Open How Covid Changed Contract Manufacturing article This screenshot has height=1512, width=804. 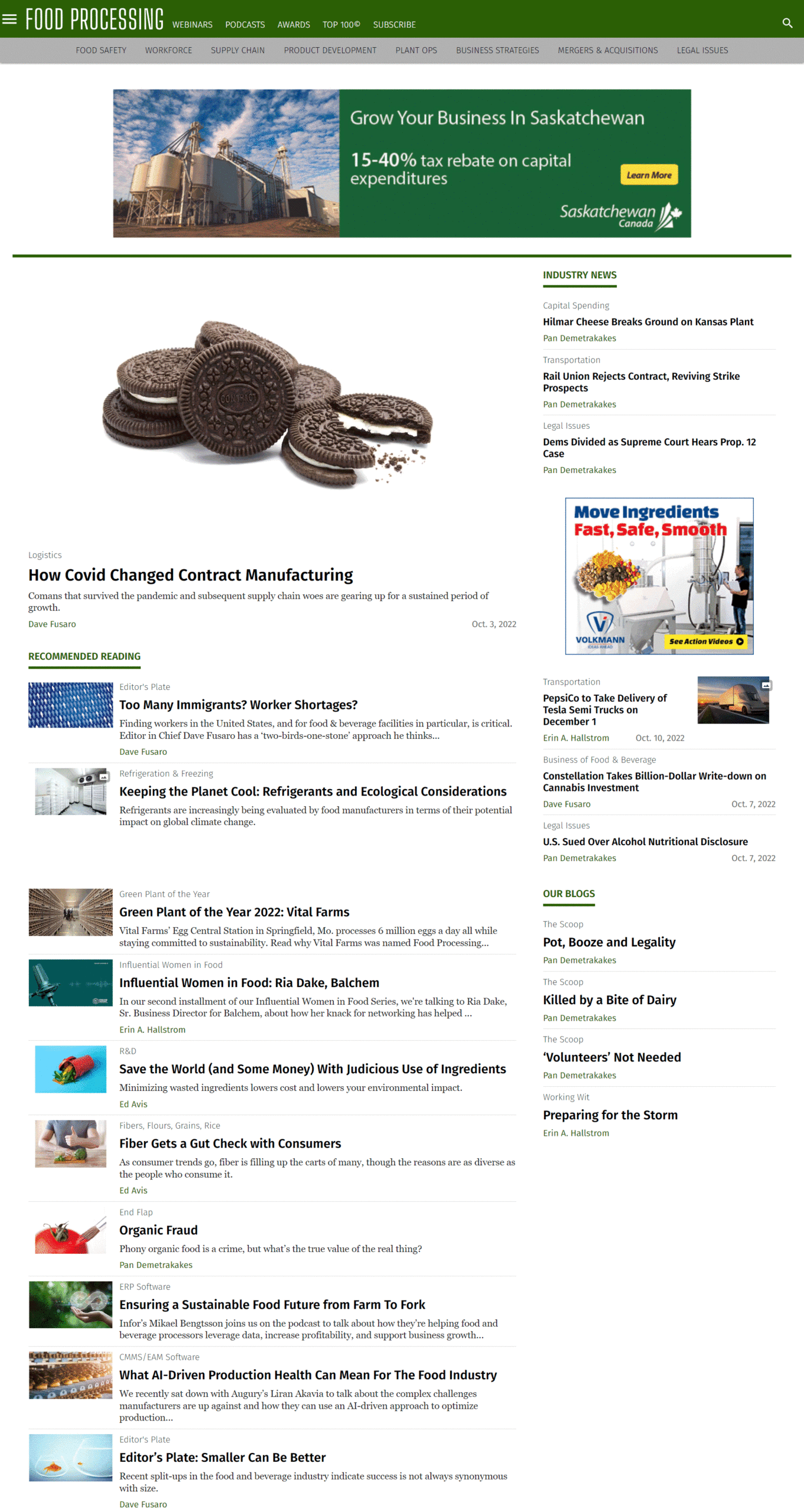[190, 575]
